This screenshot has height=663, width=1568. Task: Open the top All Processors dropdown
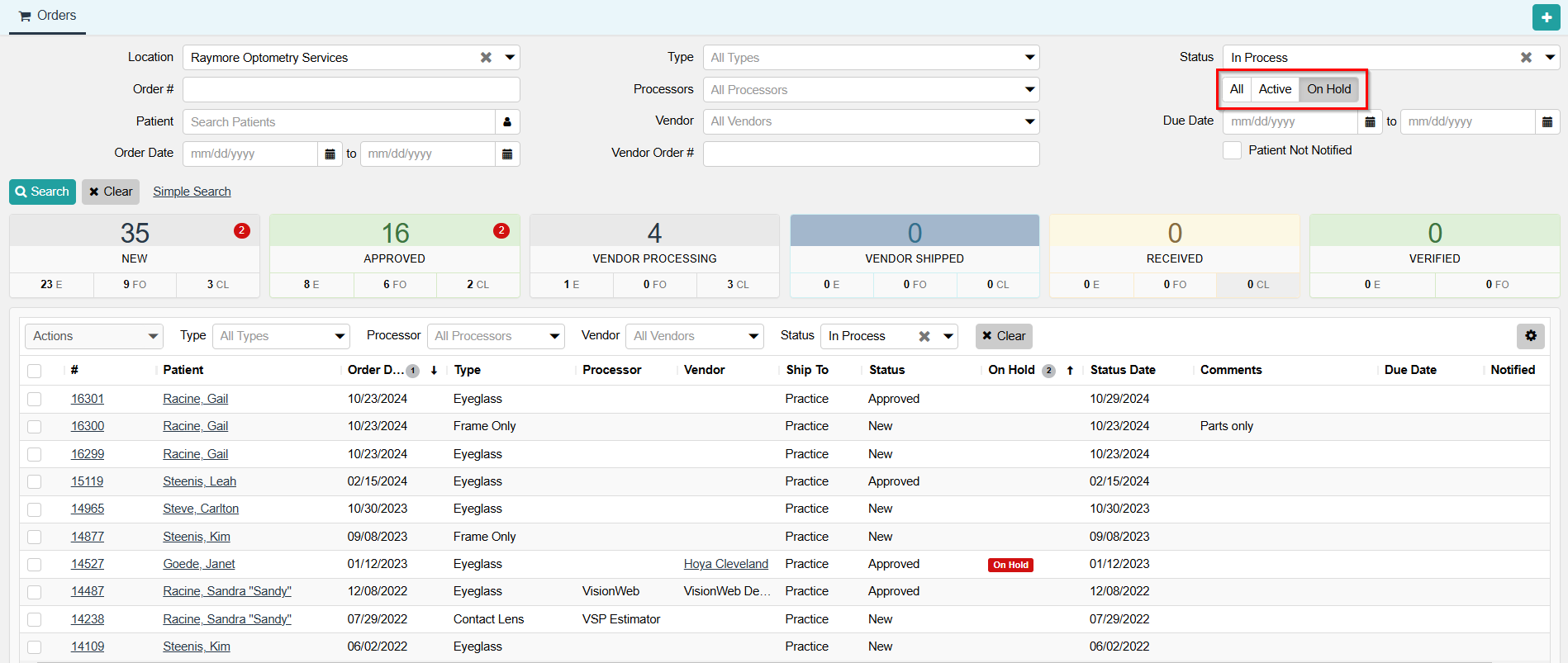pyautogui.click(x=871, y=90)
